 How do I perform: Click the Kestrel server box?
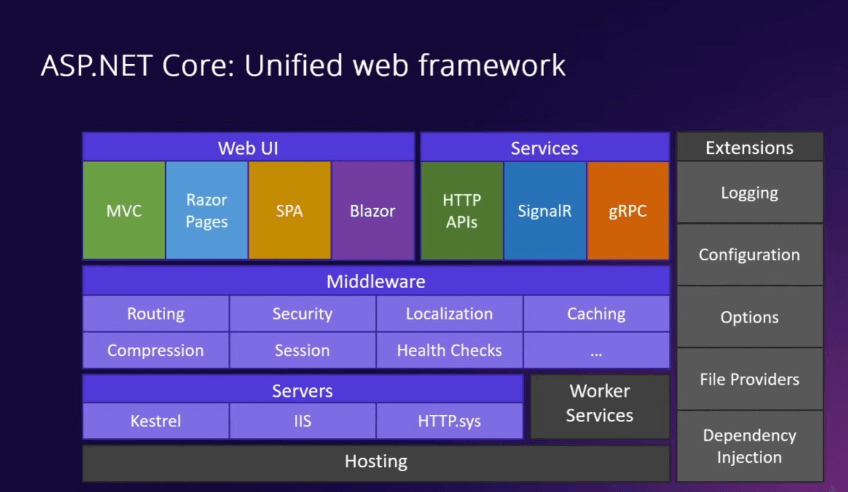(x=156, y=421)
